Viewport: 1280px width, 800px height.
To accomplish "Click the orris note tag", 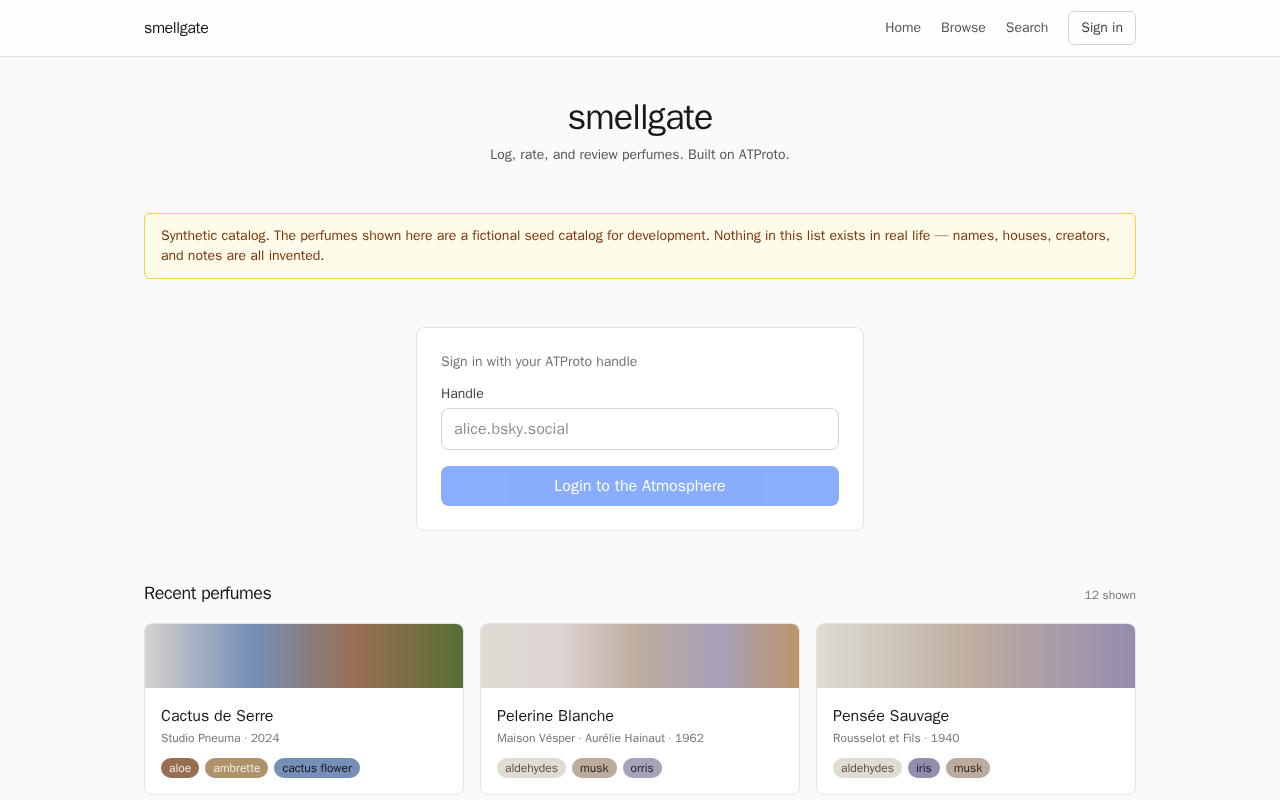I will (642, 768).
